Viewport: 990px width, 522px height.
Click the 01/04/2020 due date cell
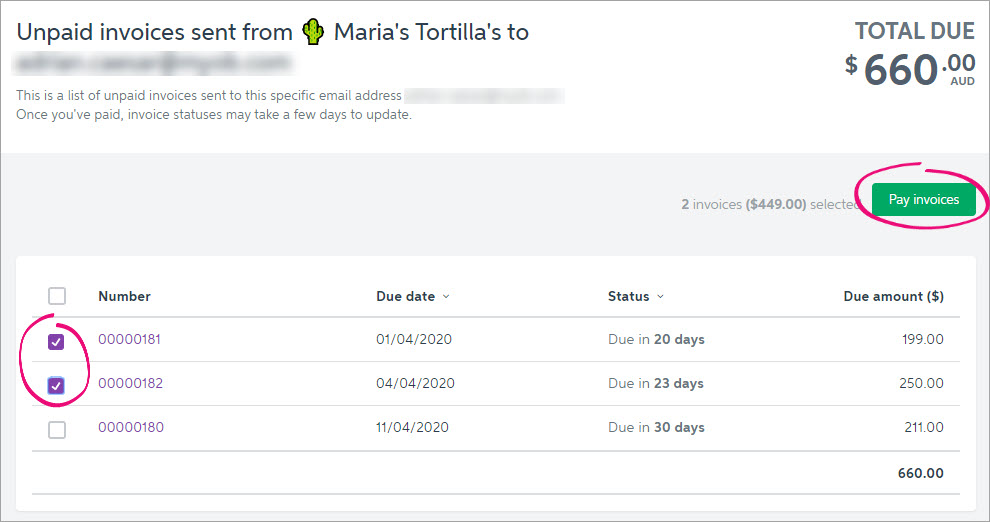pos(414,340)
